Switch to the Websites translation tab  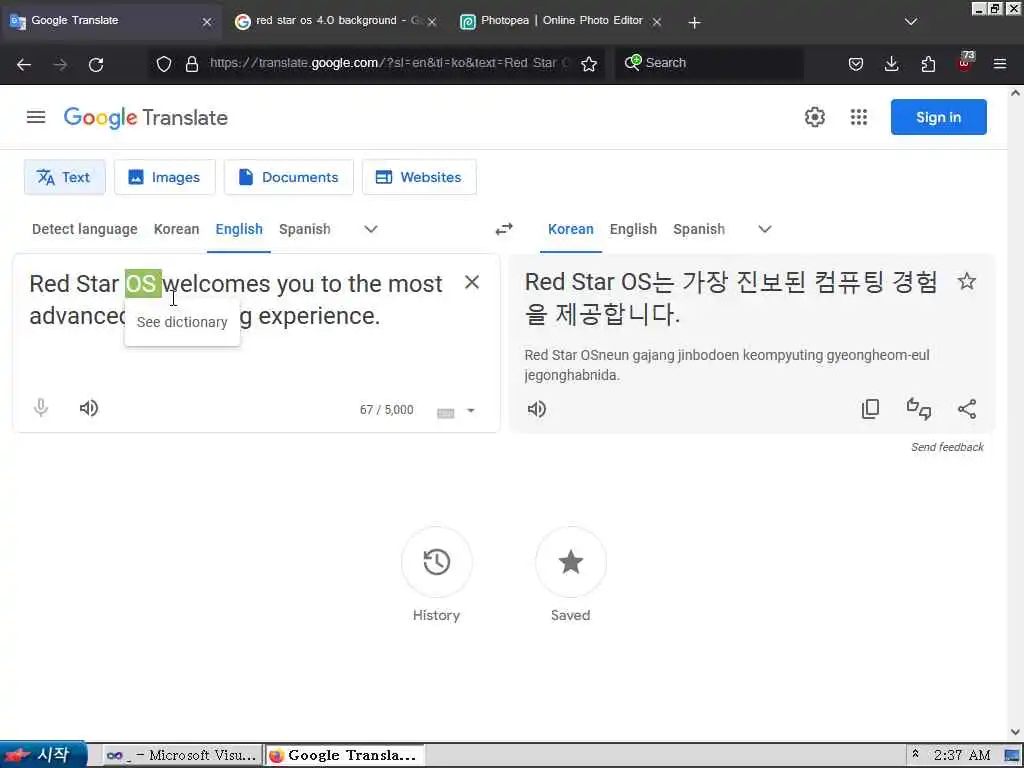(x=419, y=177)
